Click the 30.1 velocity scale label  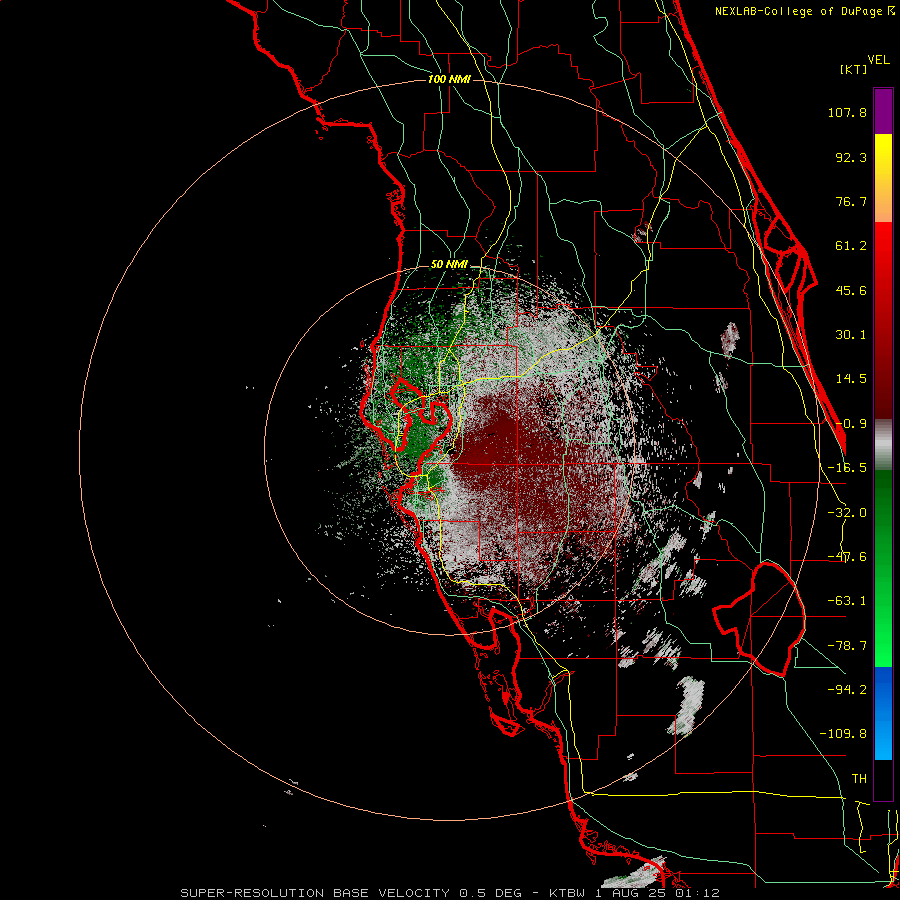coord(851,335)
